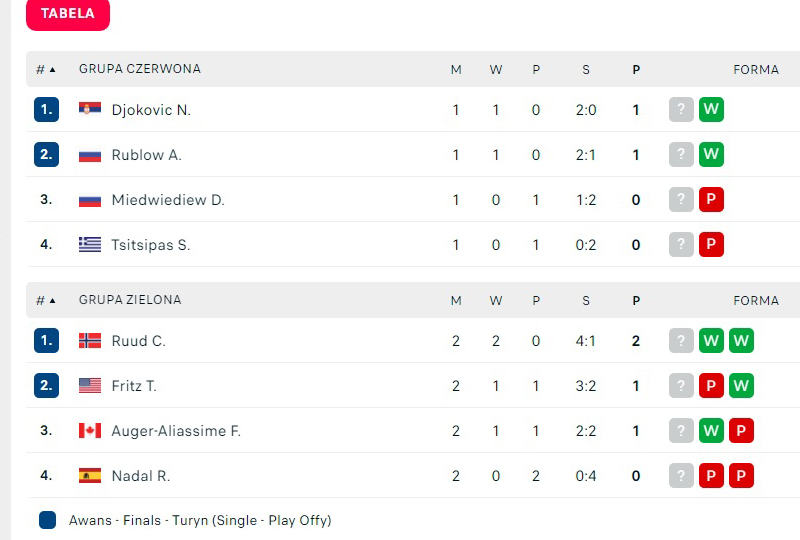The height and width of the screenshot is (540, 800).
Task: Open Miedwiediew D. player page
Action: click(x=168, y=200)
